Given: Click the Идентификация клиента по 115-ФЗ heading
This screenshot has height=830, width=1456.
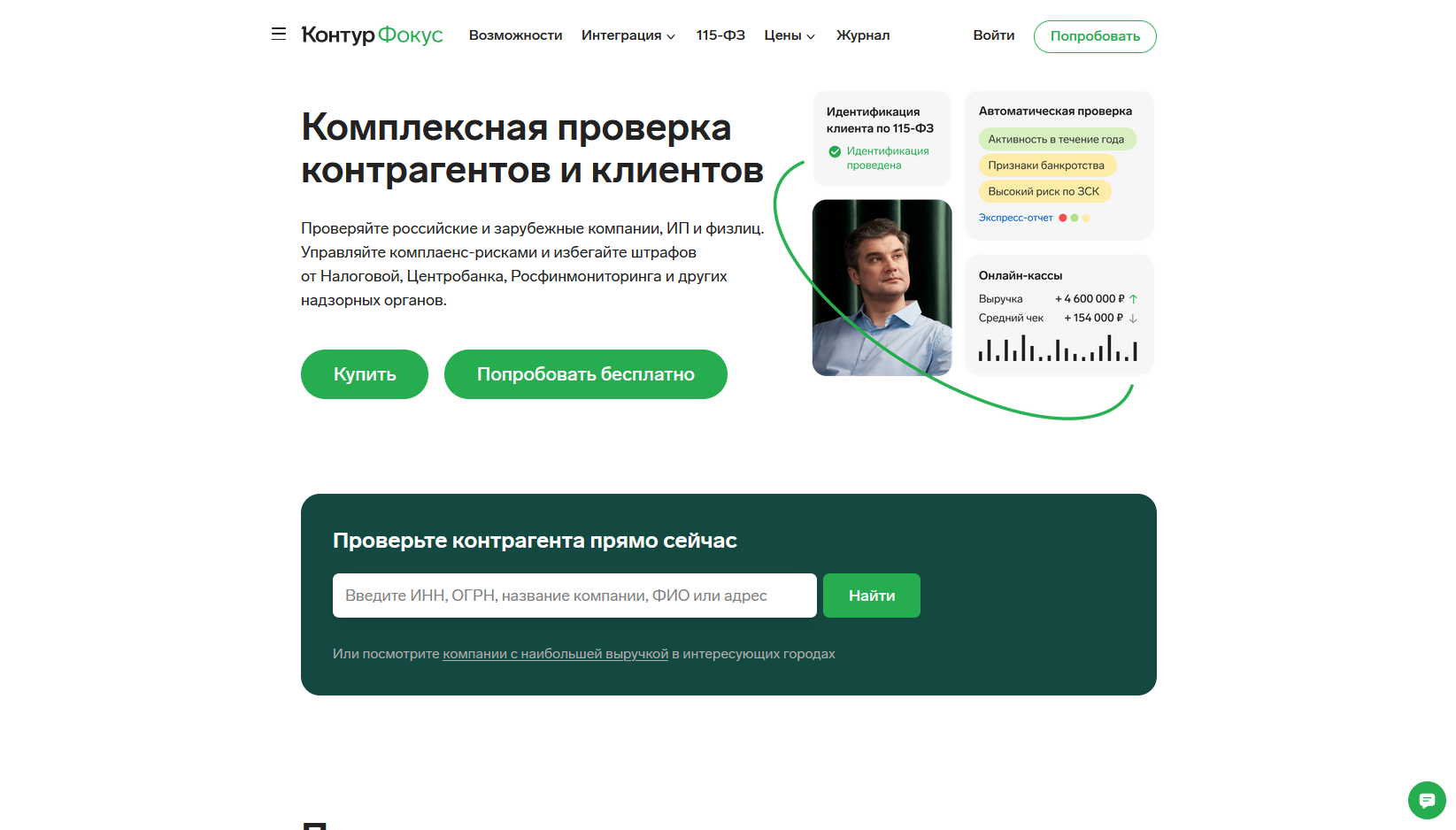Looking at the screenshot, I should (880, 120).
